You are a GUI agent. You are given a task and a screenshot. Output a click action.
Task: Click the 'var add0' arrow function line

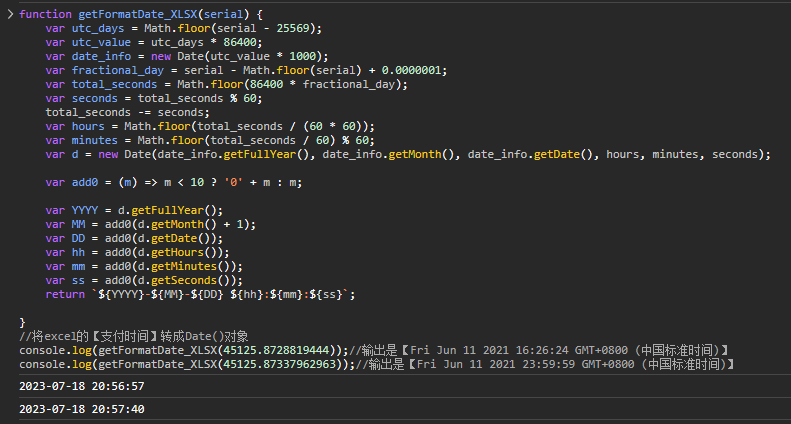(x=174, y=182)
